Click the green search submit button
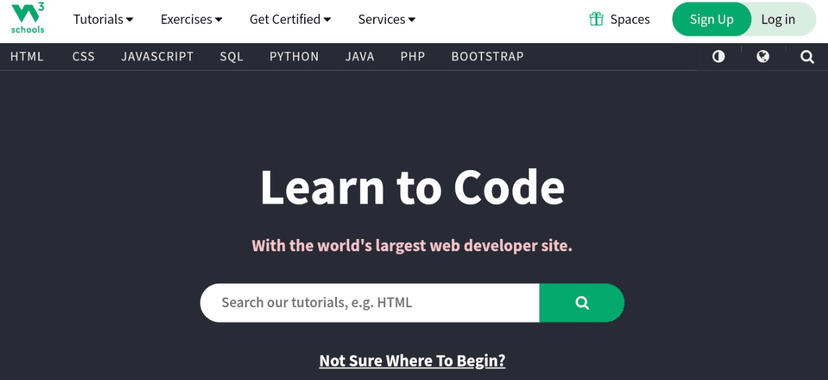The height and width of the screenshot is (380, 828). point(581,302)
